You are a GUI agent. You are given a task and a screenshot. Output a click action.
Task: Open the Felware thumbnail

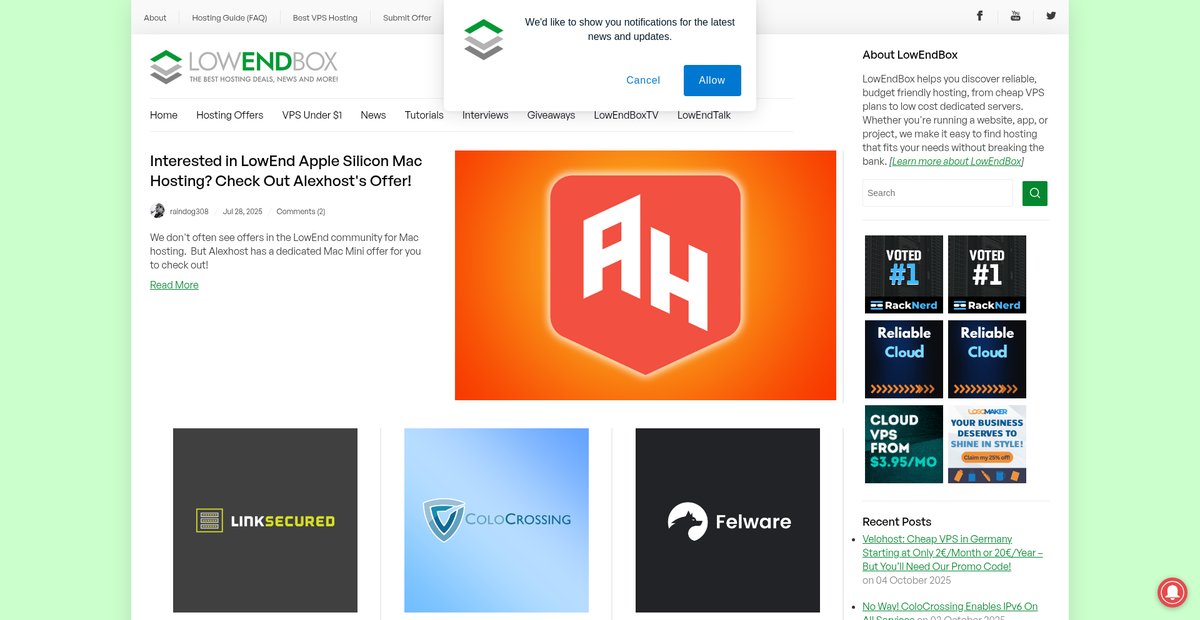click(728, 520)
